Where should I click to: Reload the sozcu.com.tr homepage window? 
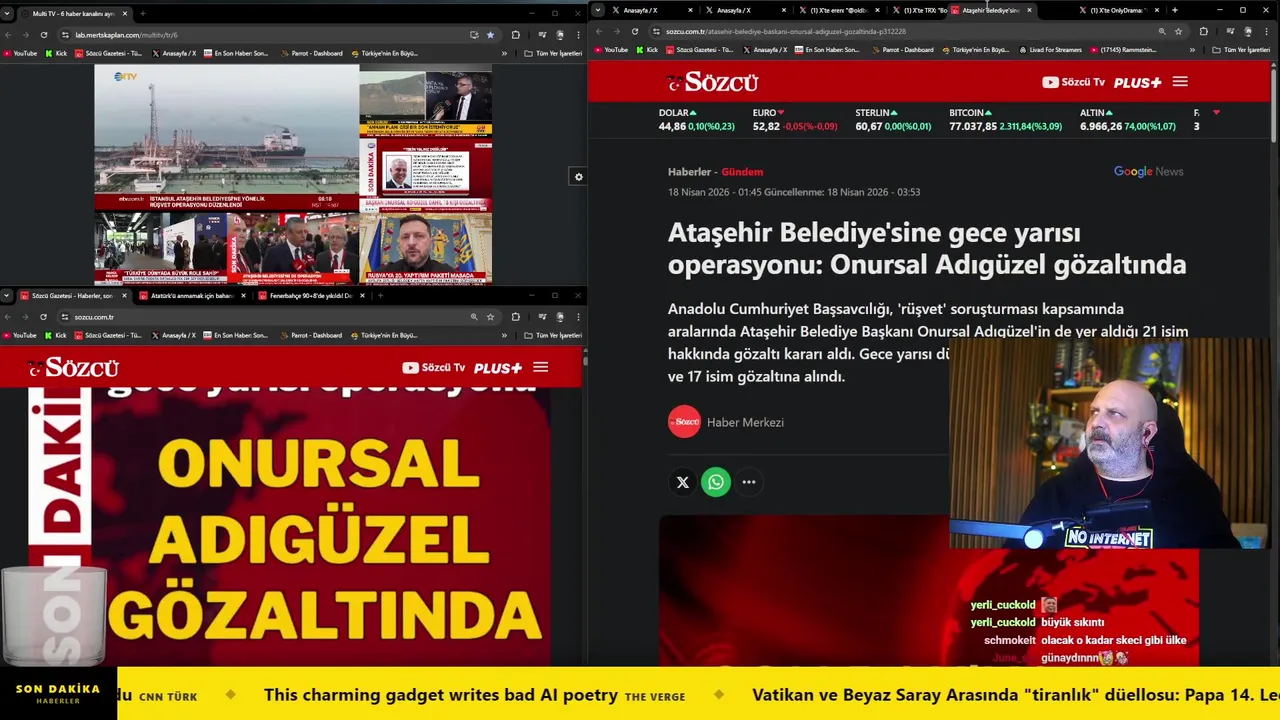pos(43,317)
